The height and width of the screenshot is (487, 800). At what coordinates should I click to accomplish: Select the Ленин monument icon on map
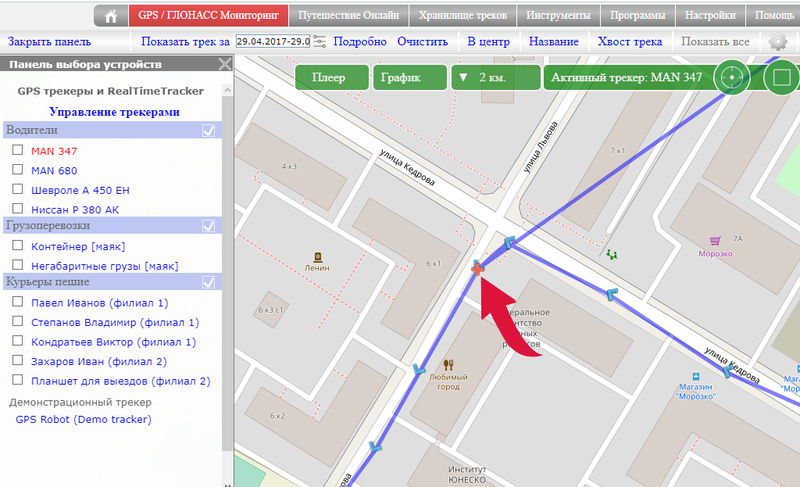(317, 255)
